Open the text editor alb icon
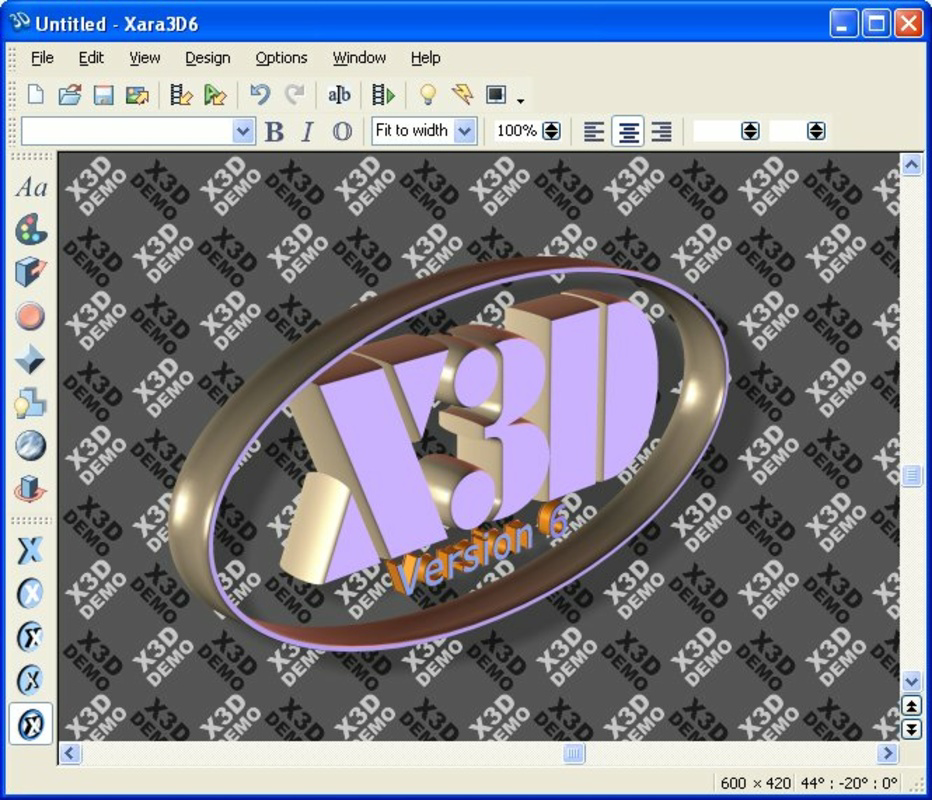Viewport: 932px width, 800px height. tap(339, 95)
